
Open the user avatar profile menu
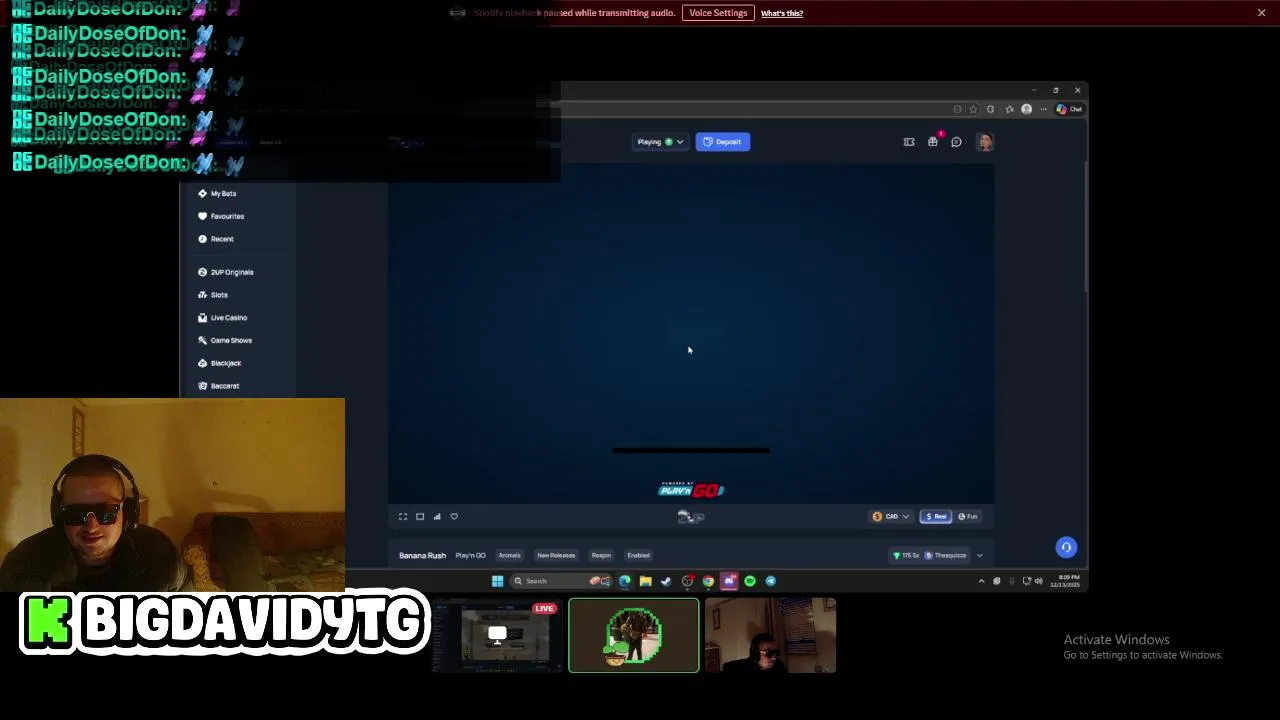coord(985,142)
